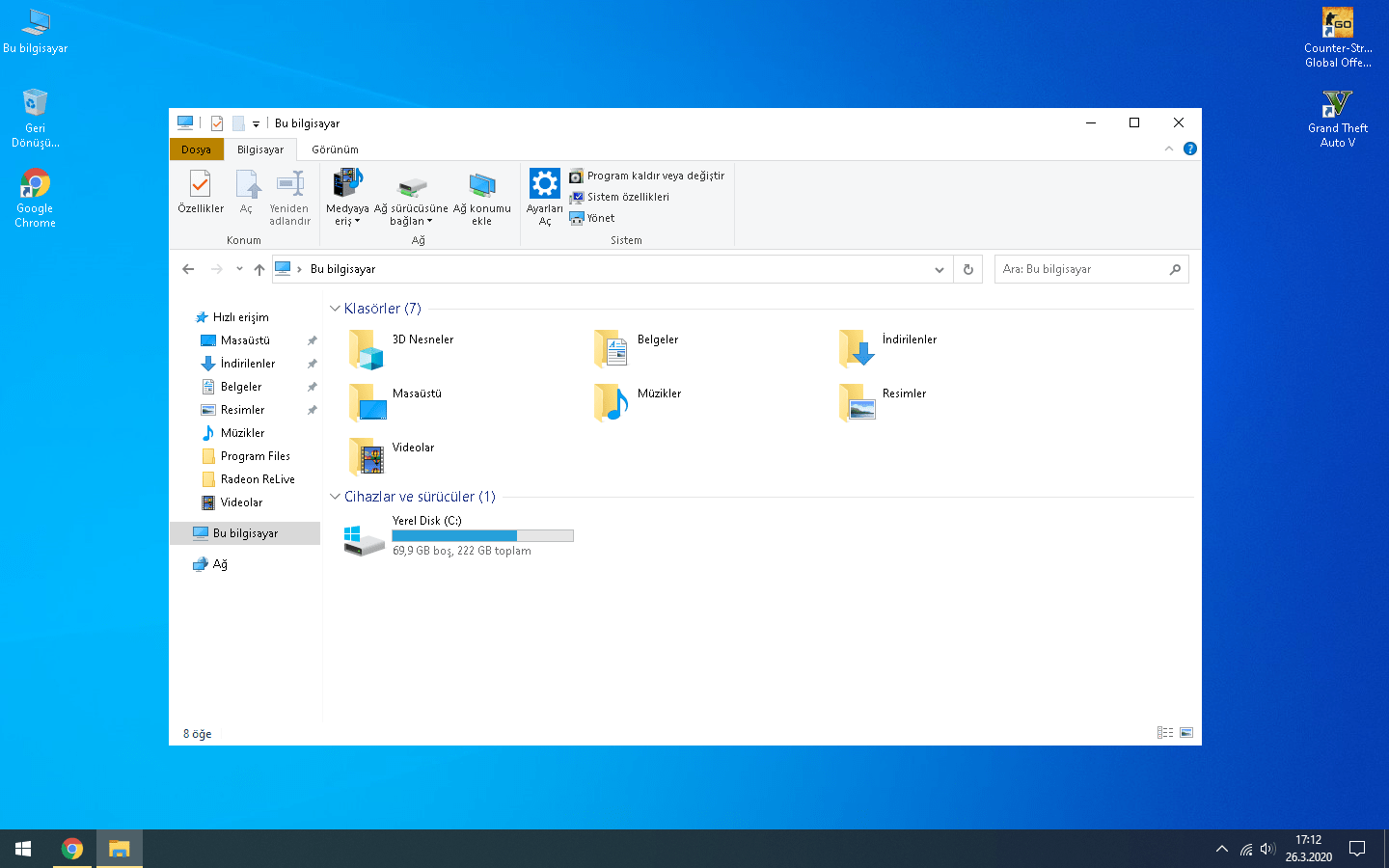Select the Videolar folder in main pane
The image size is (1389, 868).
[392, 456]
